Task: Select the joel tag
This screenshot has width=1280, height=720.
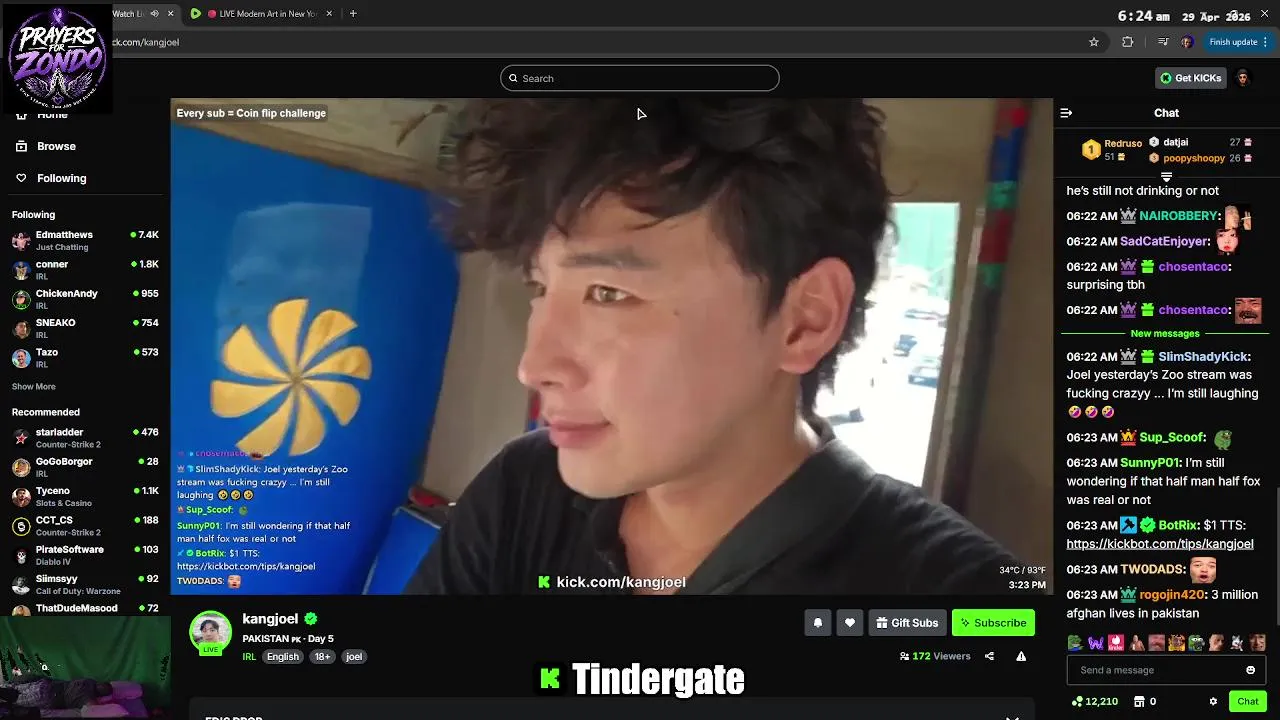Action: (354, 657)
